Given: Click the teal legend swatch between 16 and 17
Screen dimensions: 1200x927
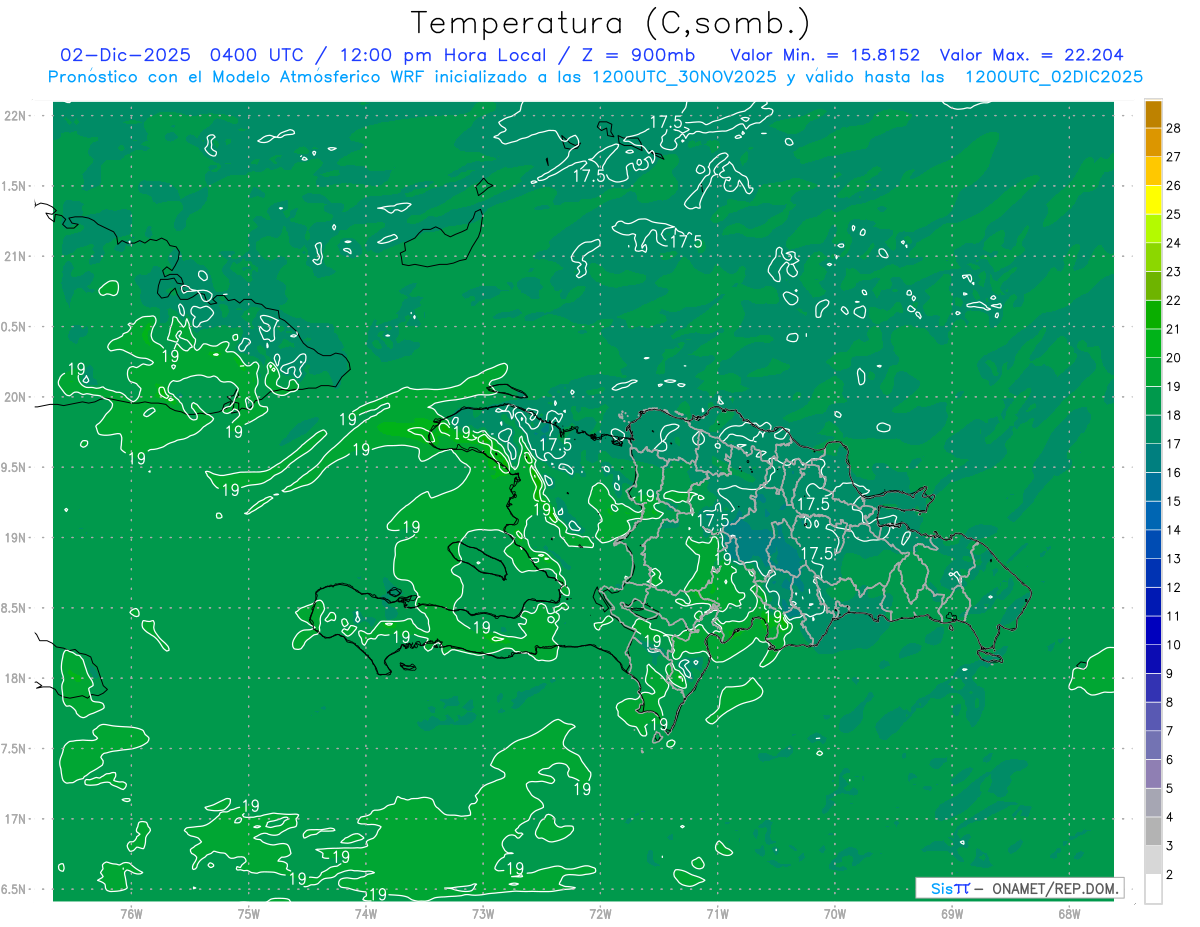Looking at the screenshot, I should [1153, 459].
